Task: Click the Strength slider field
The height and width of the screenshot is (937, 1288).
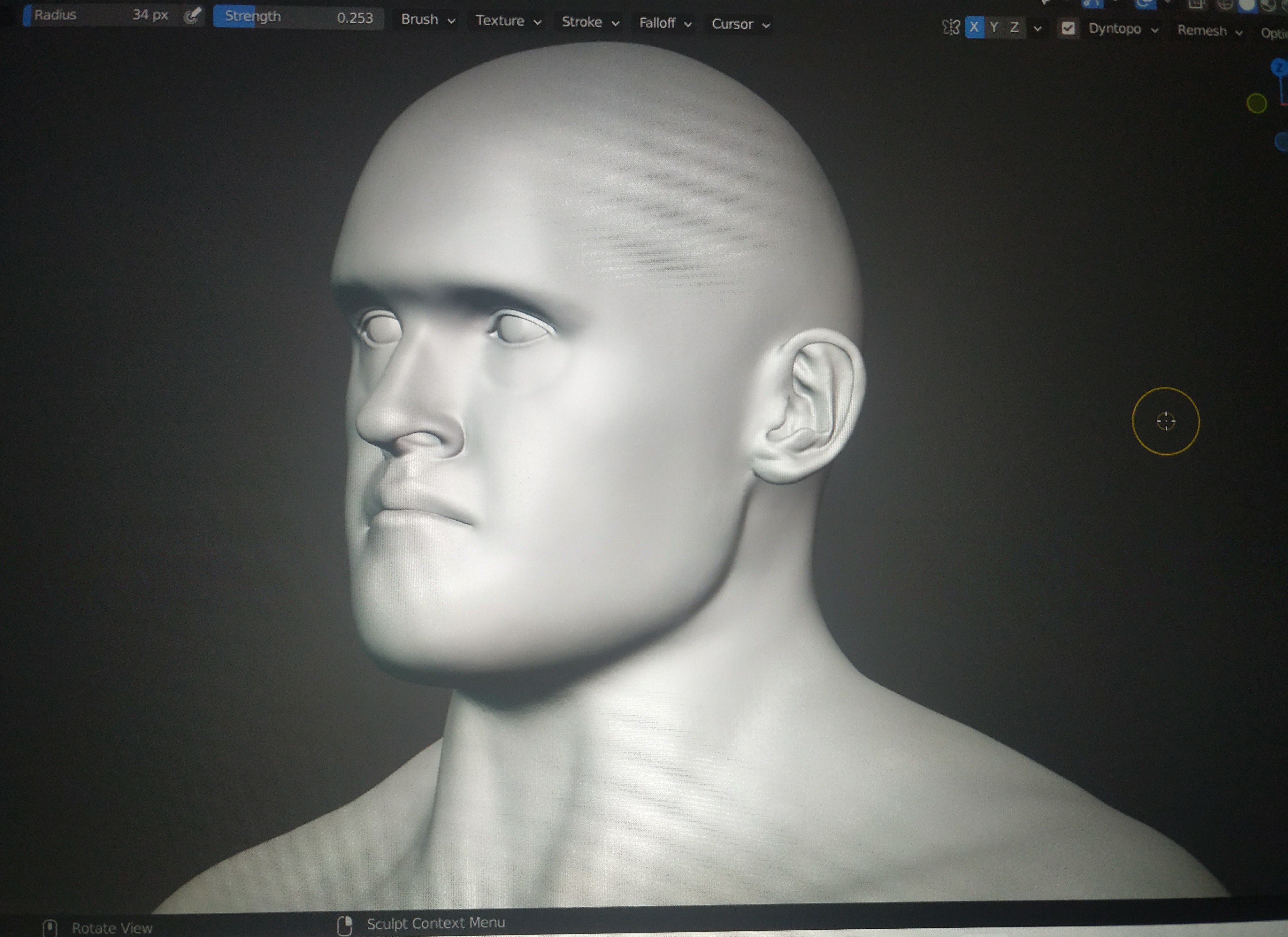Action: [299, 17]
